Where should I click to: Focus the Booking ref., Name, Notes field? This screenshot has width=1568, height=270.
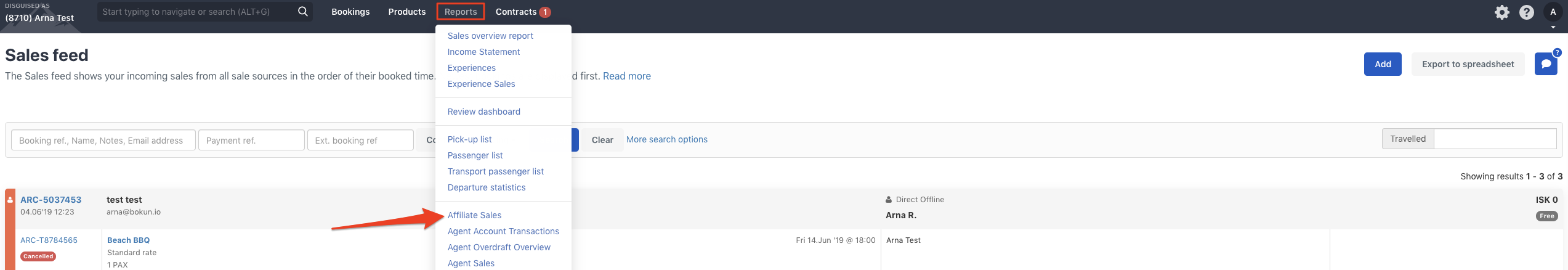103,140
